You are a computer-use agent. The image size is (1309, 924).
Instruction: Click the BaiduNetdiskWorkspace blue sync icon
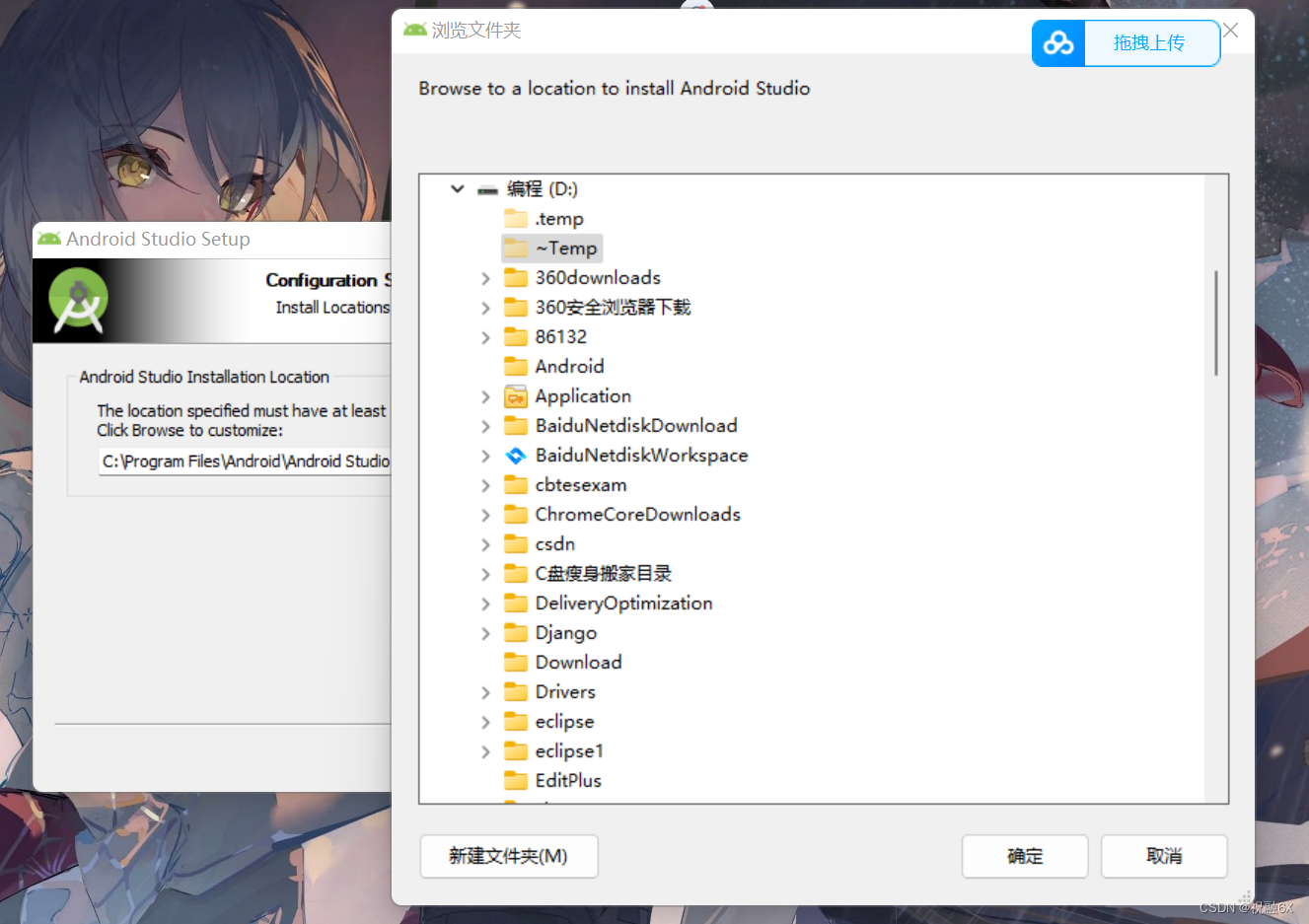(x=516, y=456)
